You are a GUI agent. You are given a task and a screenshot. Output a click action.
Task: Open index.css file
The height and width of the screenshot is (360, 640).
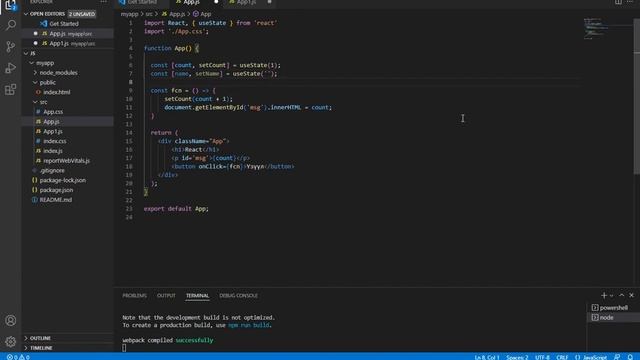click(55, 141)
